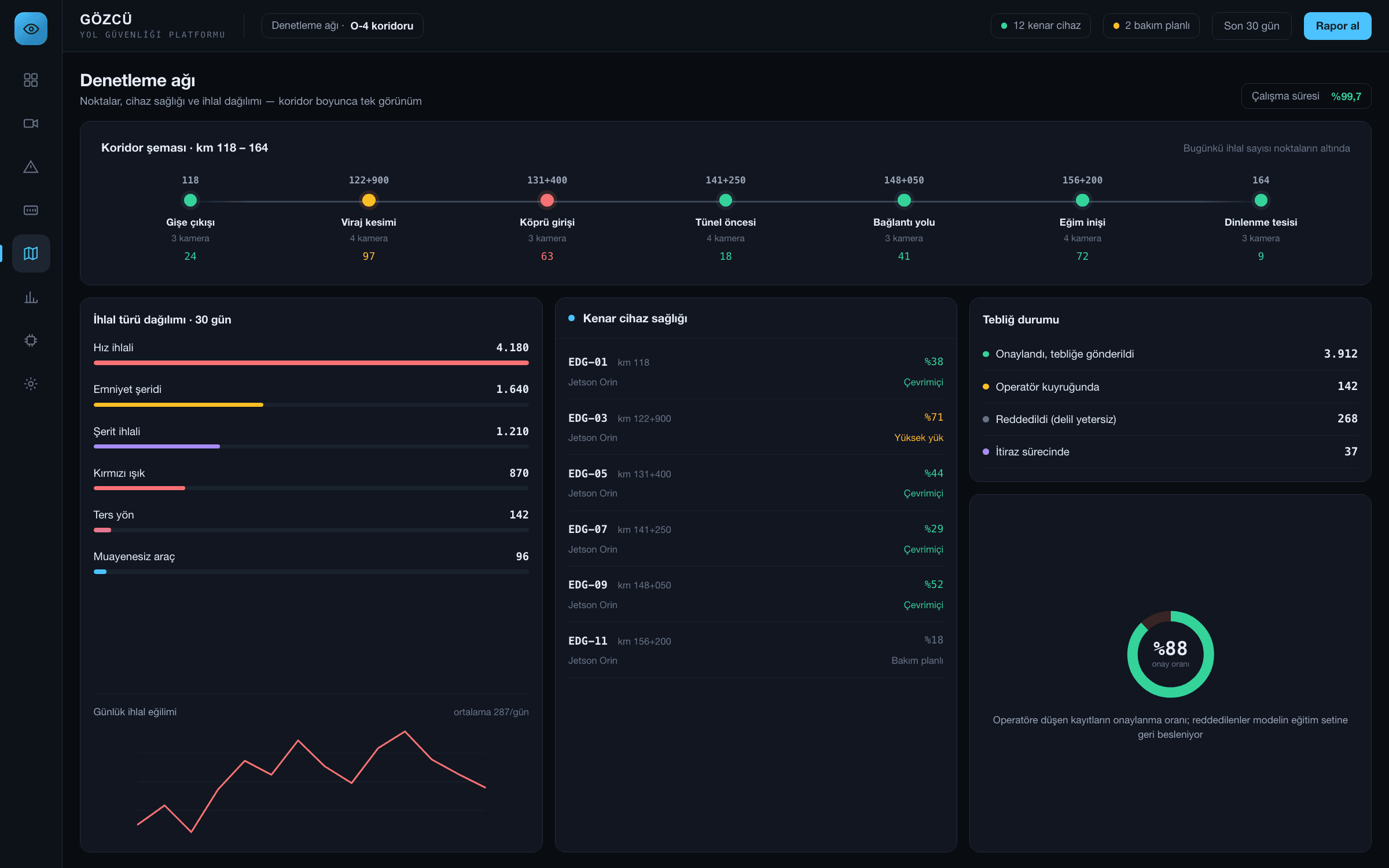1389x868 pixels.
Task: Open the plate reader icon in sidebar
Action: [31, 210]
